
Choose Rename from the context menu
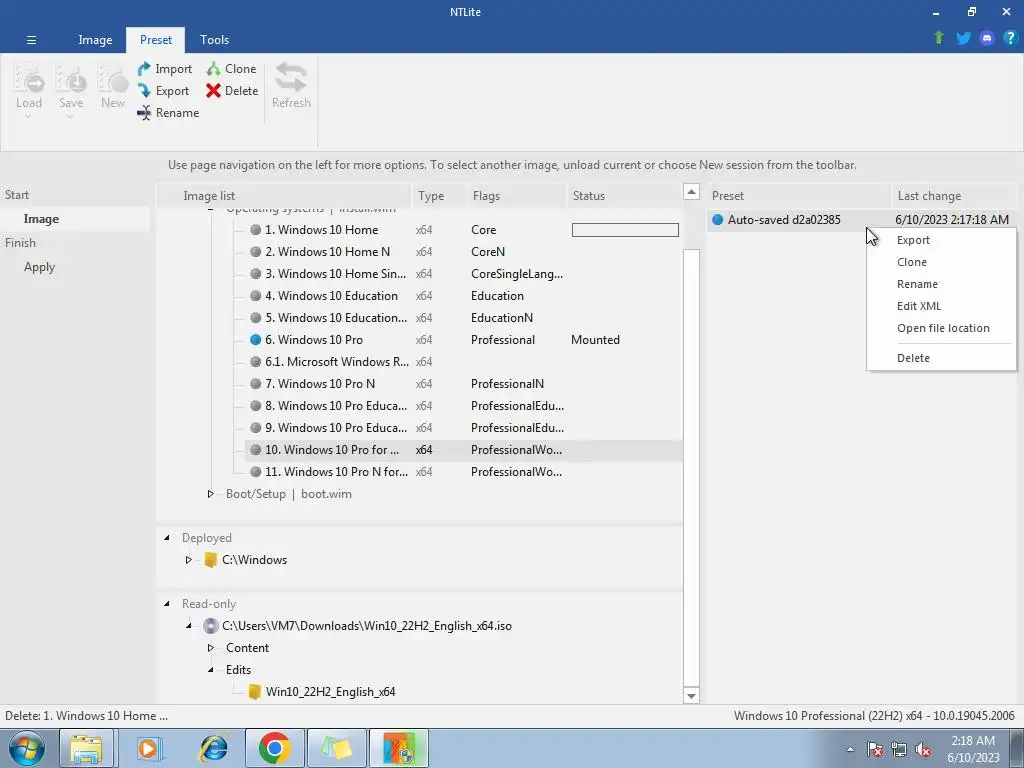click(x=941, y=284)
